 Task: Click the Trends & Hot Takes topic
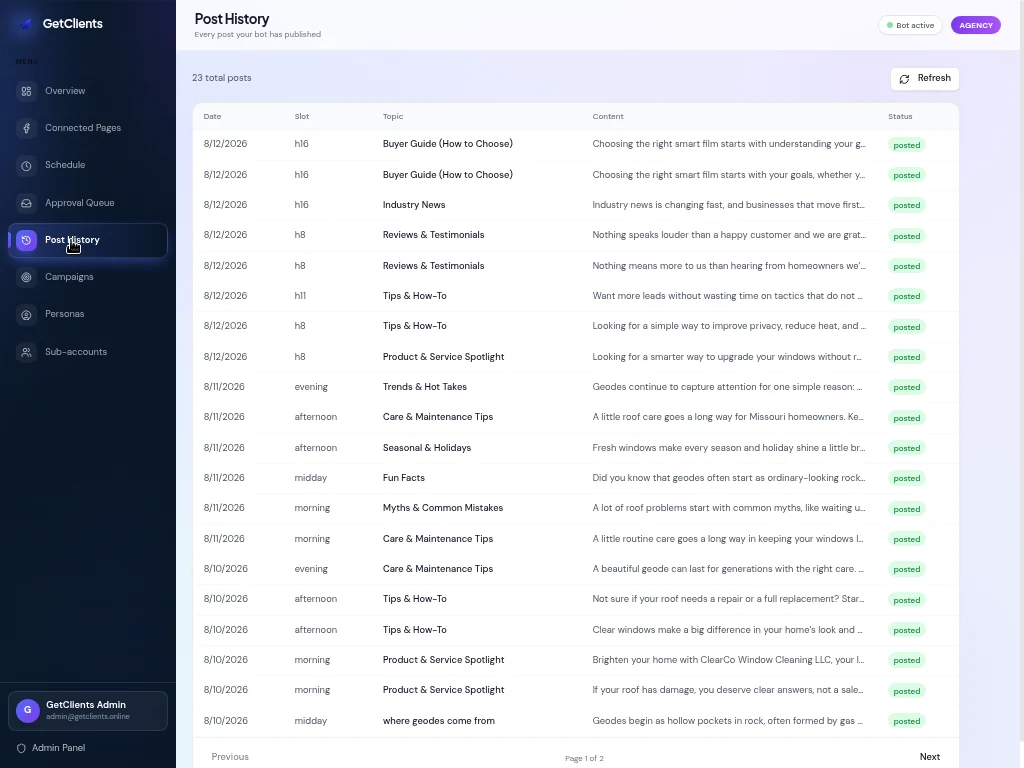[x=424, y=387]
